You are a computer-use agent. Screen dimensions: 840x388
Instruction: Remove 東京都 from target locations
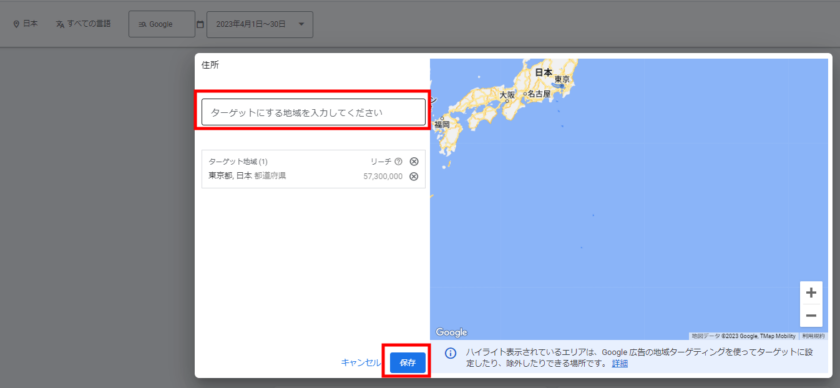[x=414, y=176]
